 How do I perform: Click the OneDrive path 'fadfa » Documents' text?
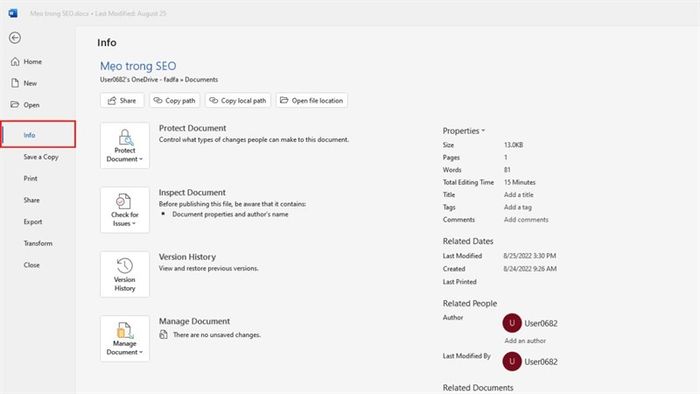coord(191,79)
